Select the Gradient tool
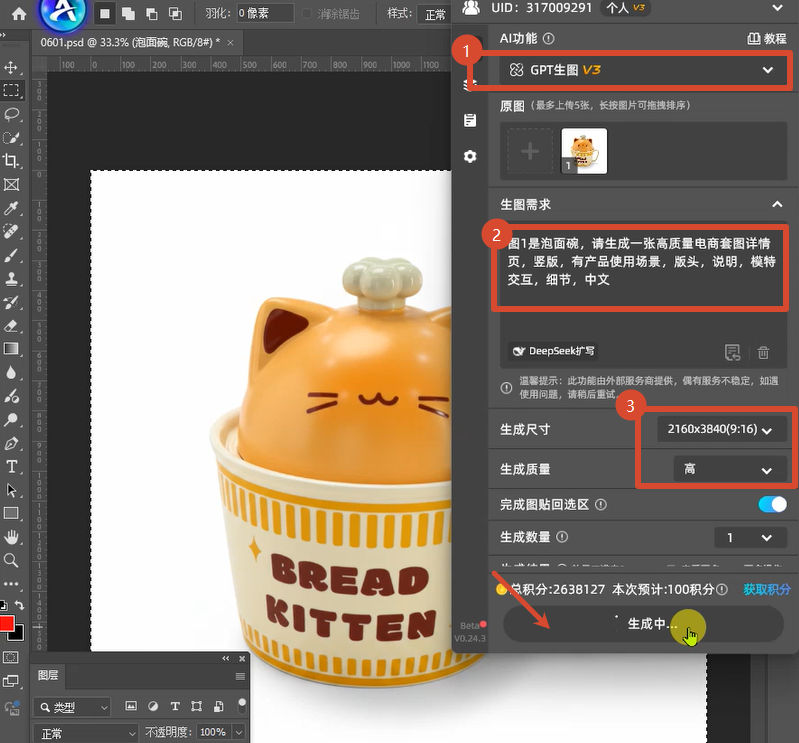 pos(11,349)
